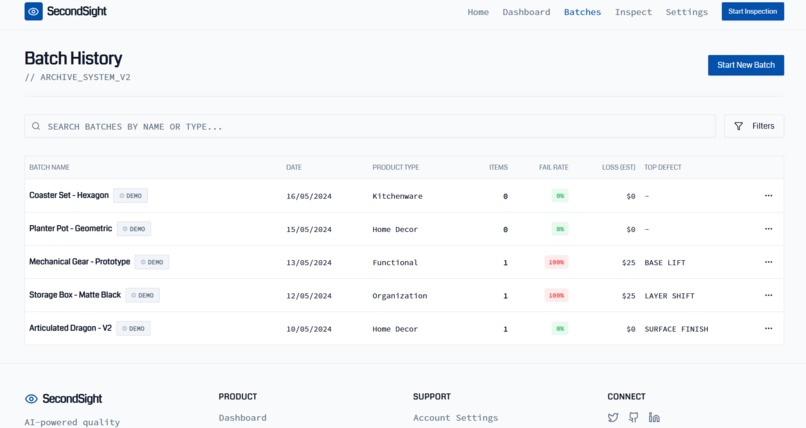Screen dimensions: 806x428
Task: Click batch name Planter Pot - Geometric
Action: click(70, 229)
